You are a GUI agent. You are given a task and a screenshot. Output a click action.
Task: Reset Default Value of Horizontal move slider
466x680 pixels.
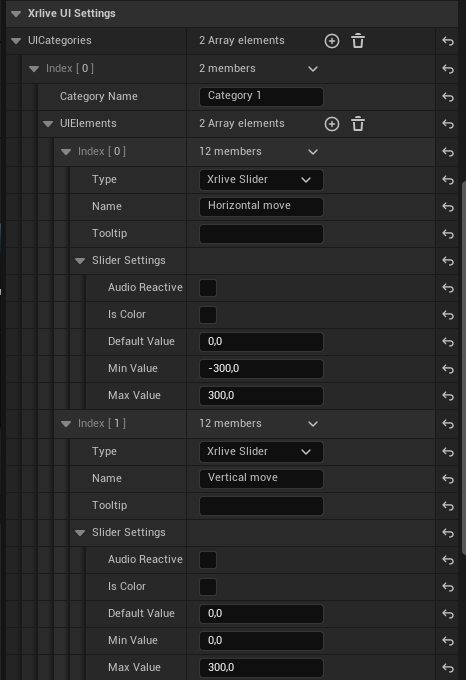point(448,342)
